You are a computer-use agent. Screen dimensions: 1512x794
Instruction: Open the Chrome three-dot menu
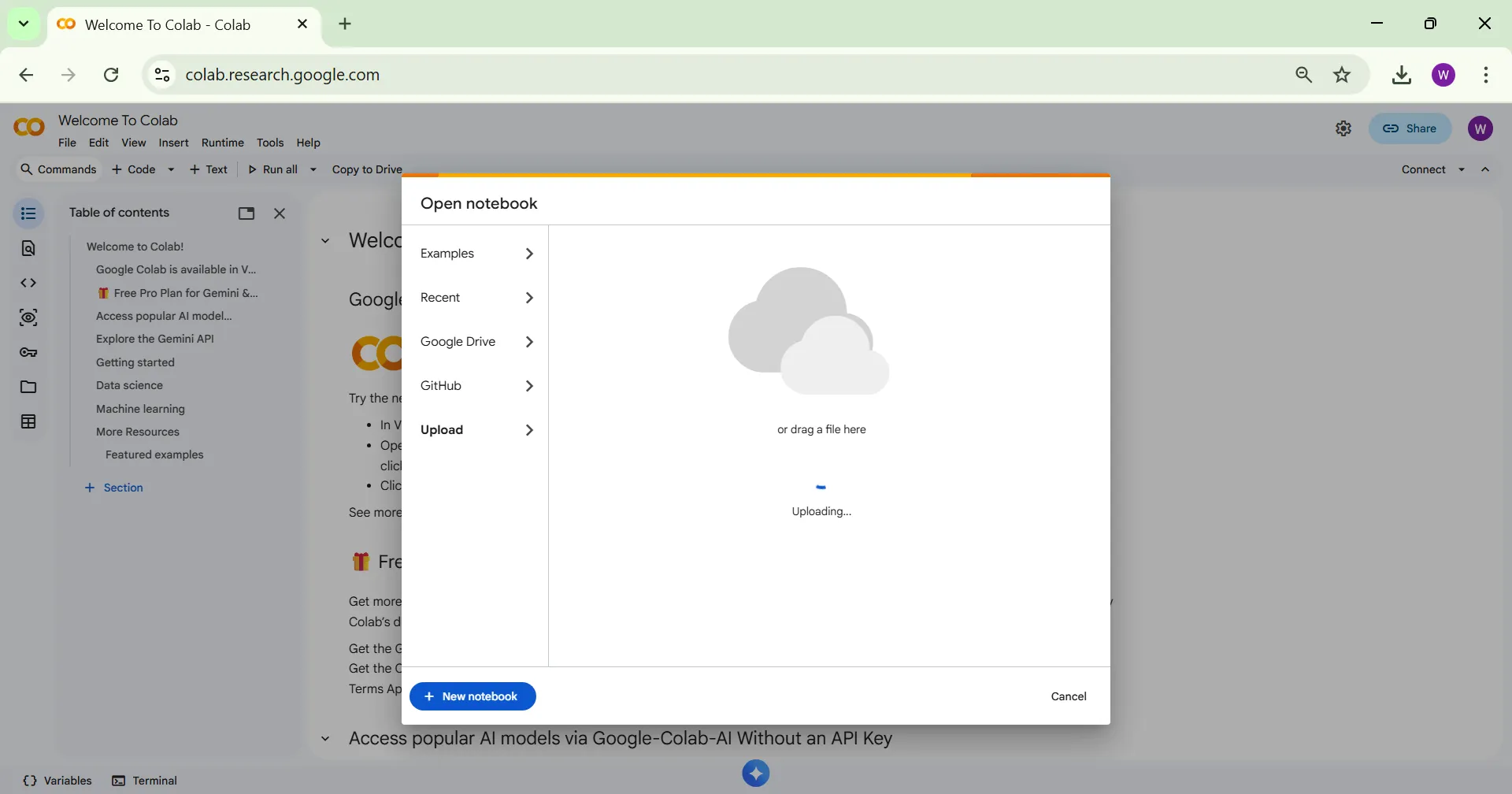1486,75
